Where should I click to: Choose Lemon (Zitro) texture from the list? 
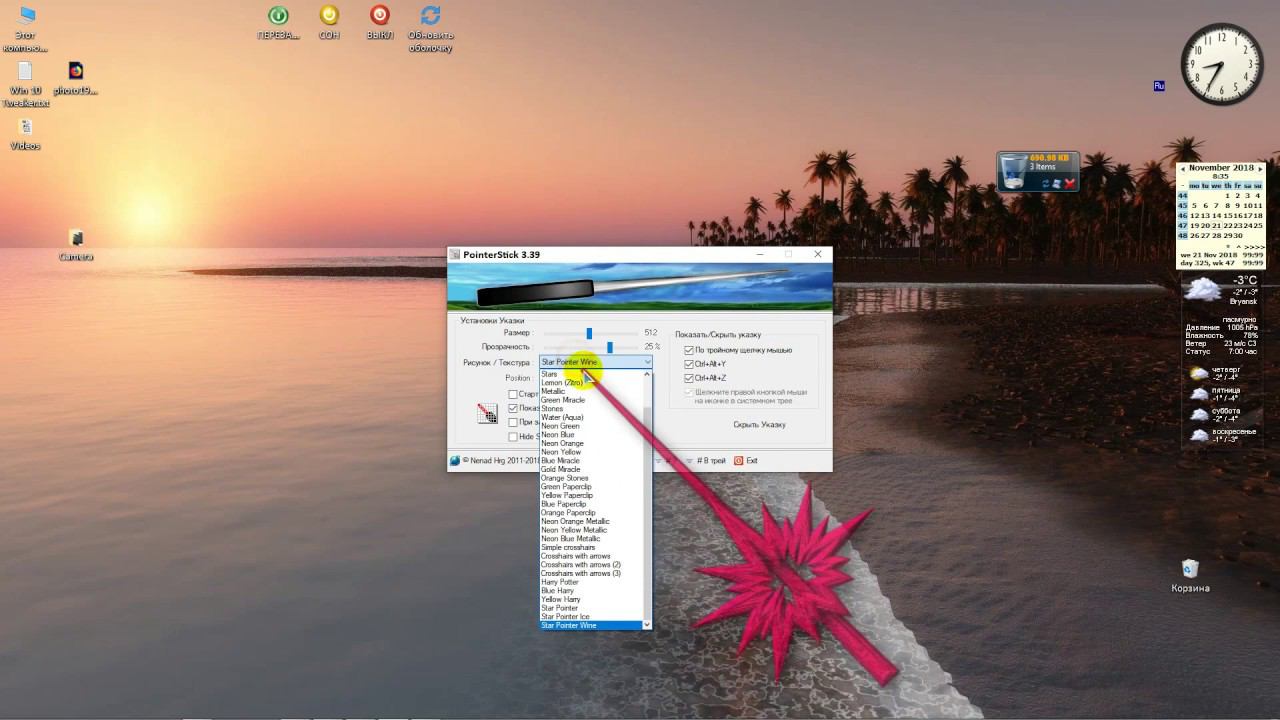(591, 383)
